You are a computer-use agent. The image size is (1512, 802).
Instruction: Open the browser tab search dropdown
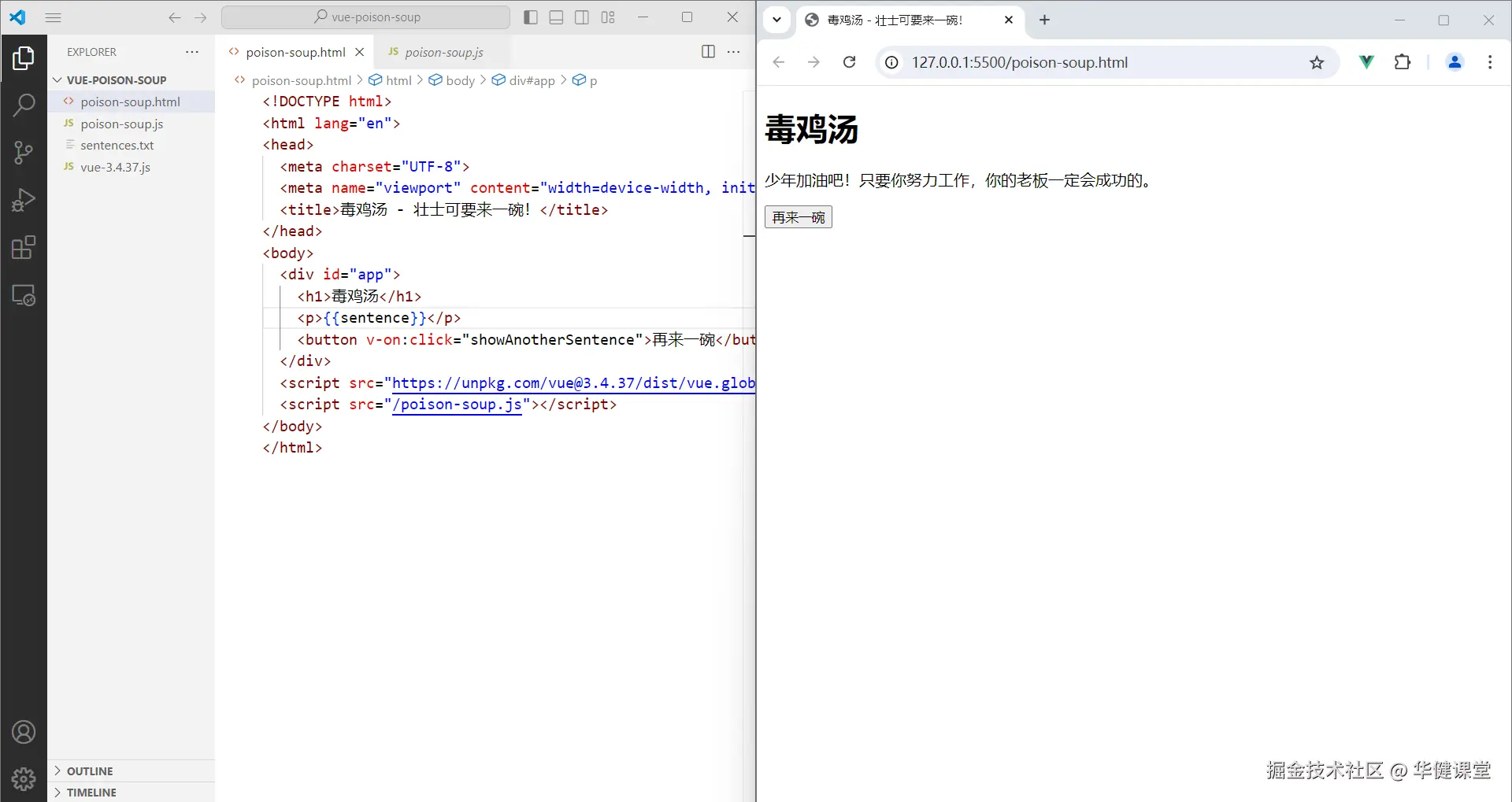[776, 20]
